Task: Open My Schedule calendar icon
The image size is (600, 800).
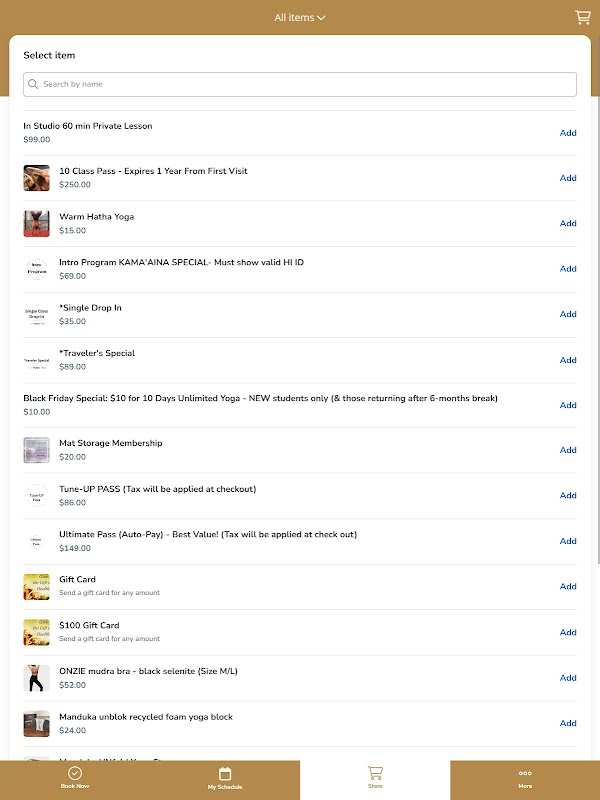Action: pyautogui.click(x=225, y=774)
